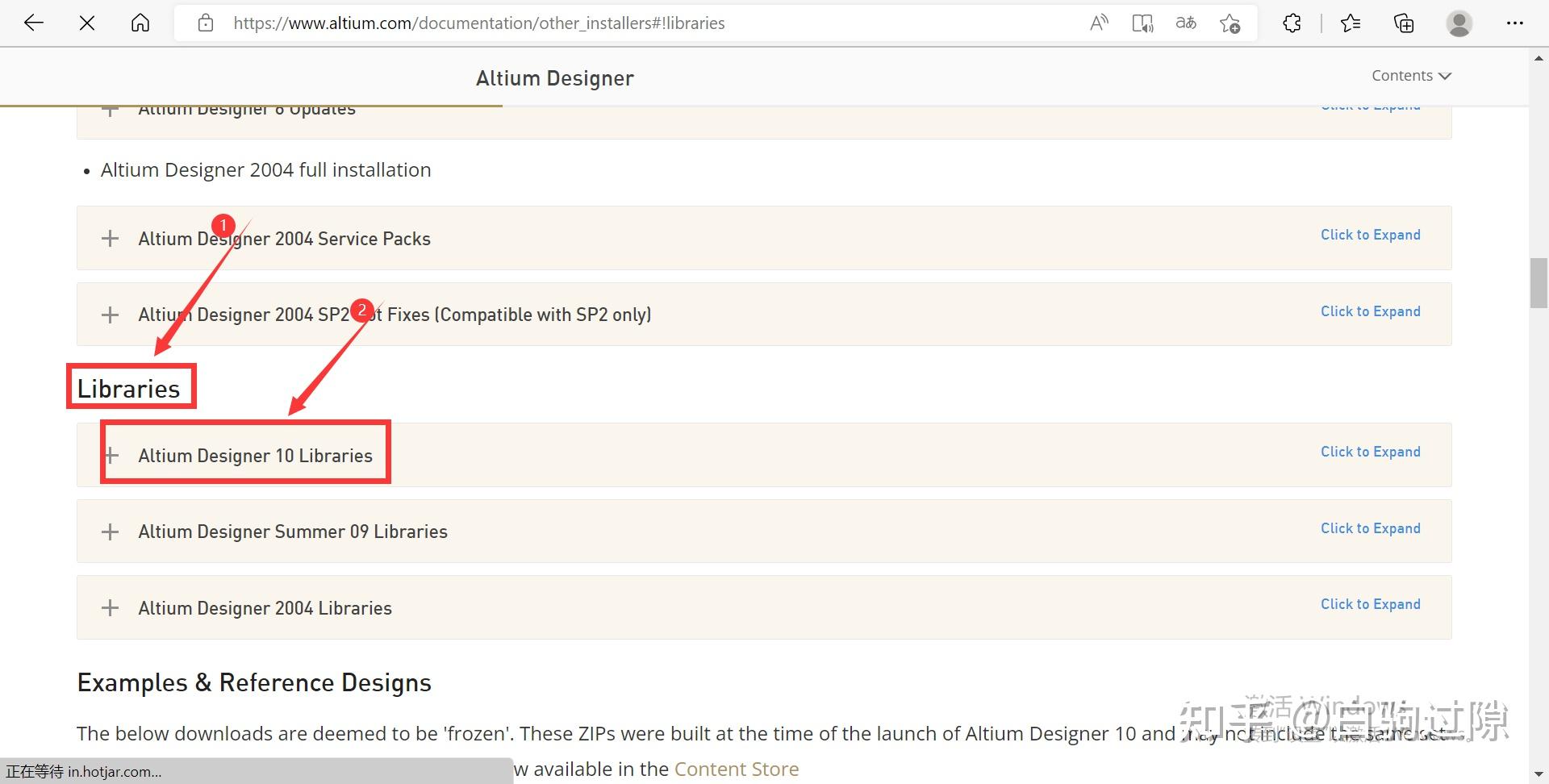
Task: Enter Immersive Reader mode
Action: (1142, 23)
